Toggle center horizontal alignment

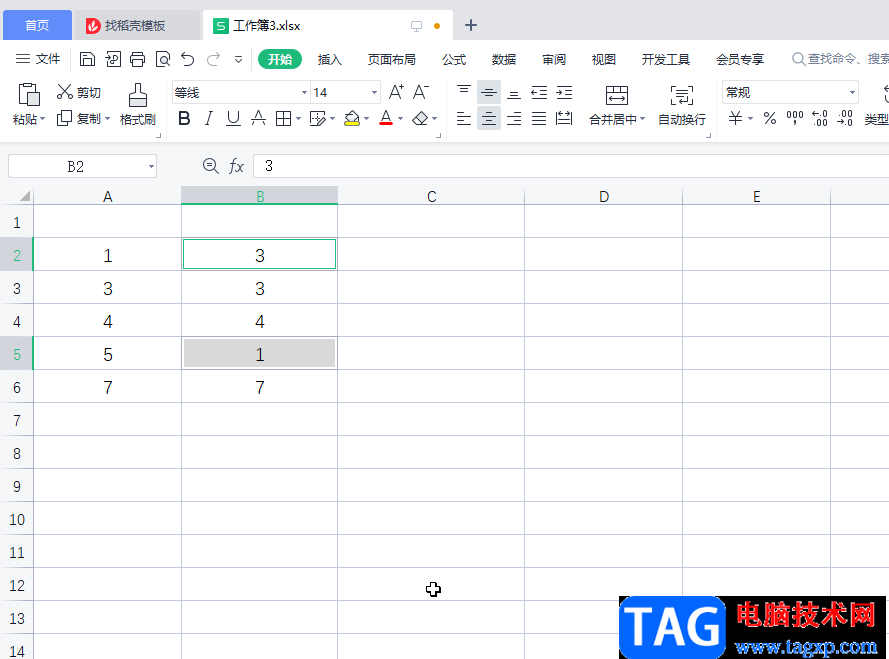tap(489, 119)
